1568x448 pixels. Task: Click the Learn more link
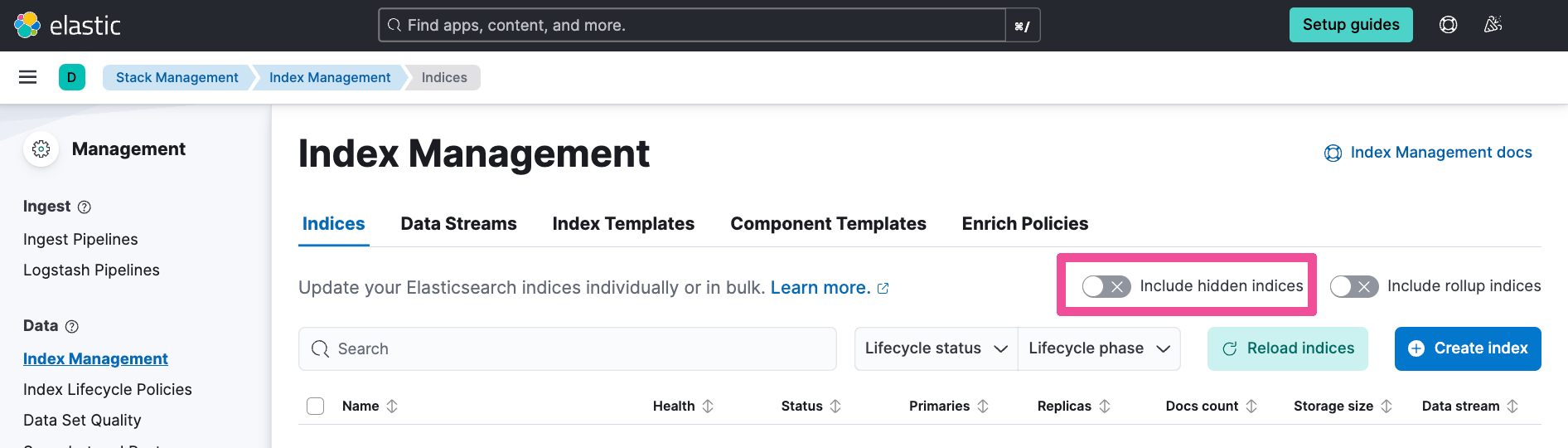820,288
